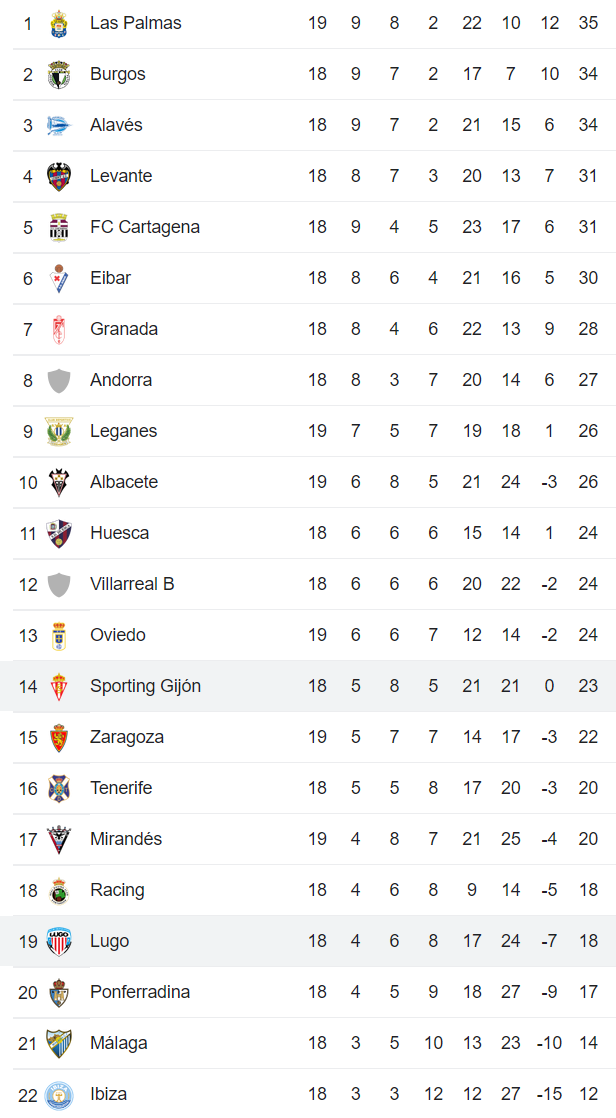This screenshot has height=1118, width=616.
Task: Select the Oviedo team name
Action: coord(118,635)
